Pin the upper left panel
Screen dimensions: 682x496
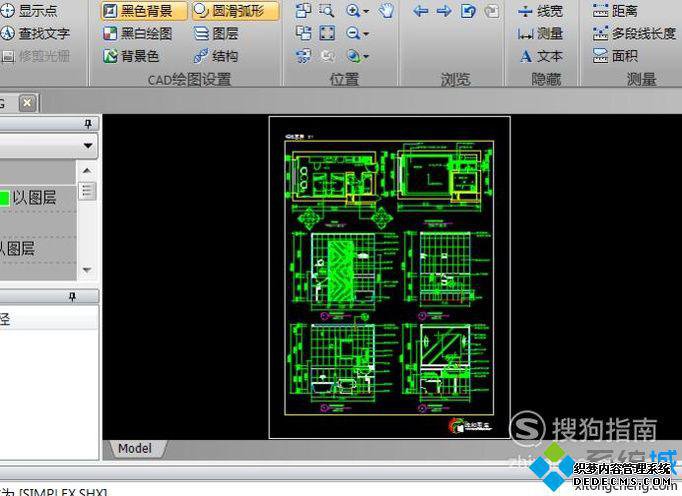click(x=88, y=124)
